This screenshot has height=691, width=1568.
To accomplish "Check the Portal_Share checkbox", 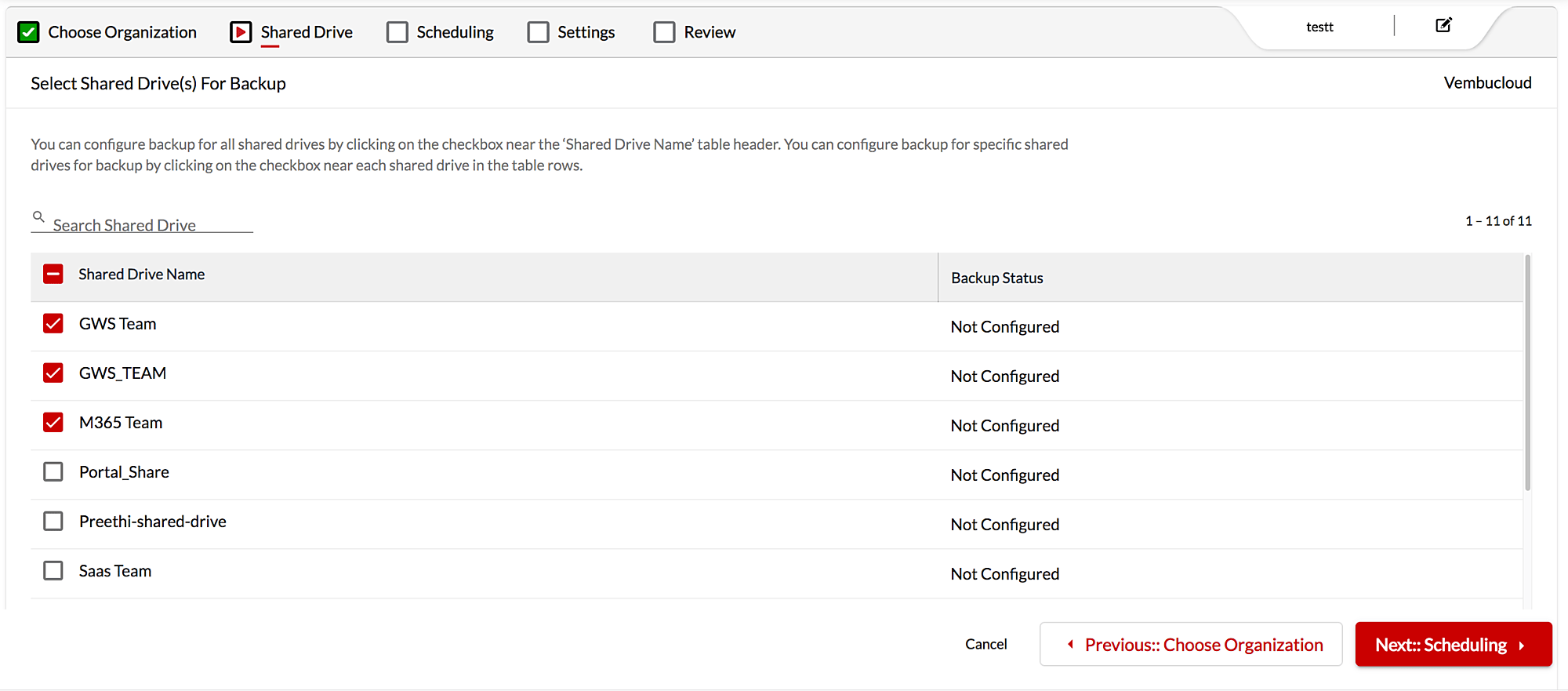I will point(53,471).
